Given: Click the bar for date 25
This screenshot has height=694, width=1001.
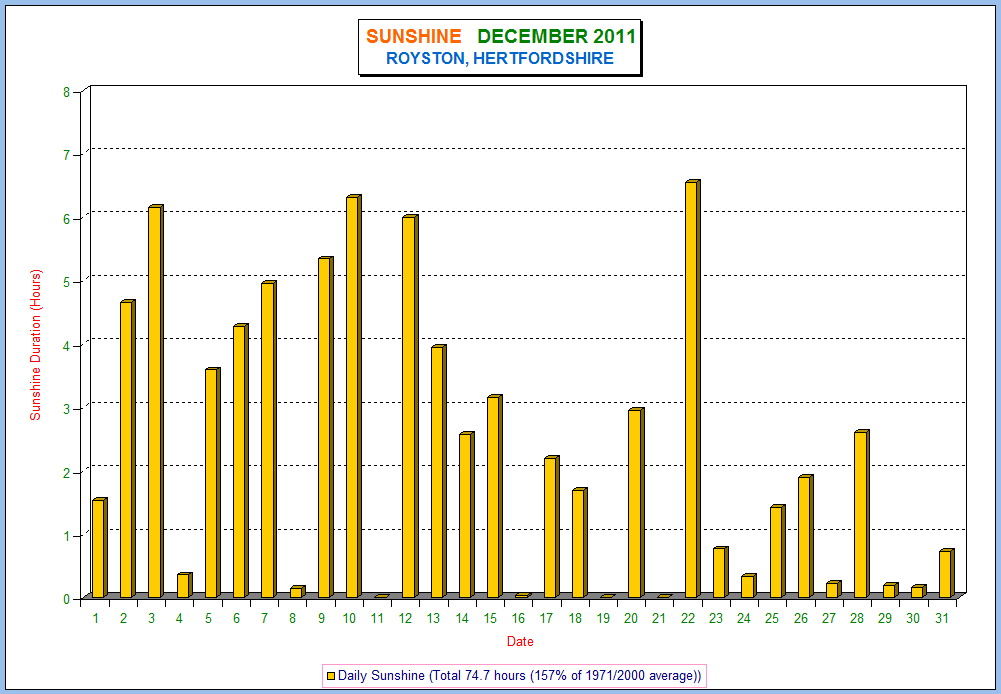Looking at the screenshot, I should click(778, 552).
